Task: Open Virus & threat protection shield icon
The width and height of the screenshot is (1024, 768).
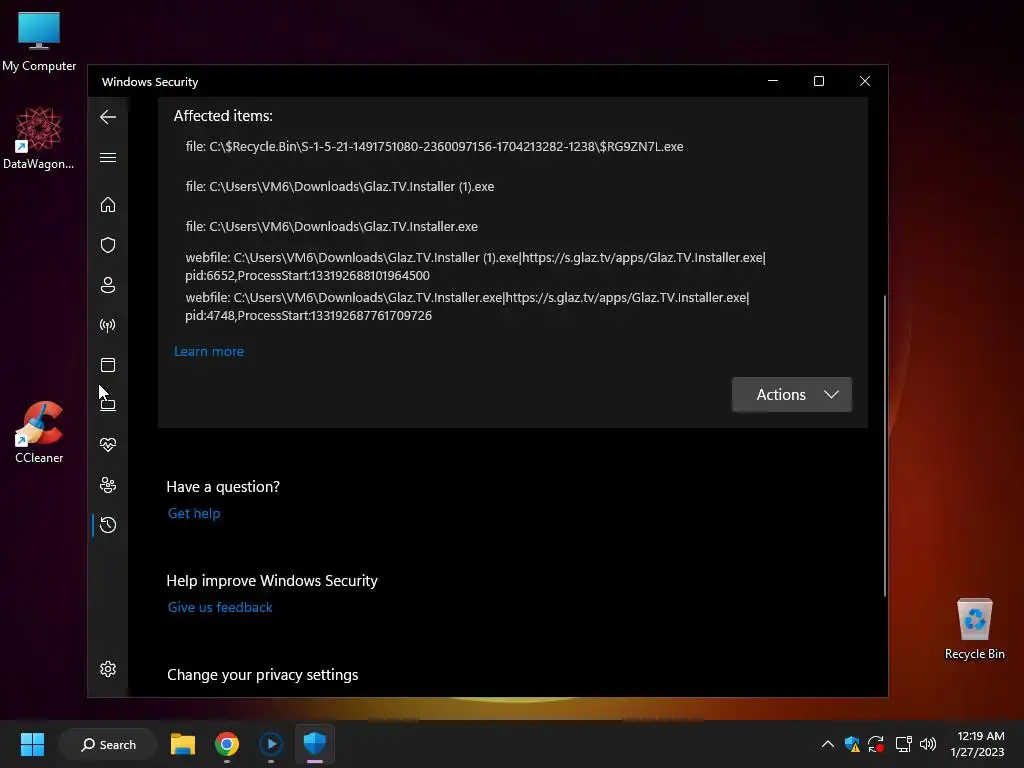Action: [108, 245]
